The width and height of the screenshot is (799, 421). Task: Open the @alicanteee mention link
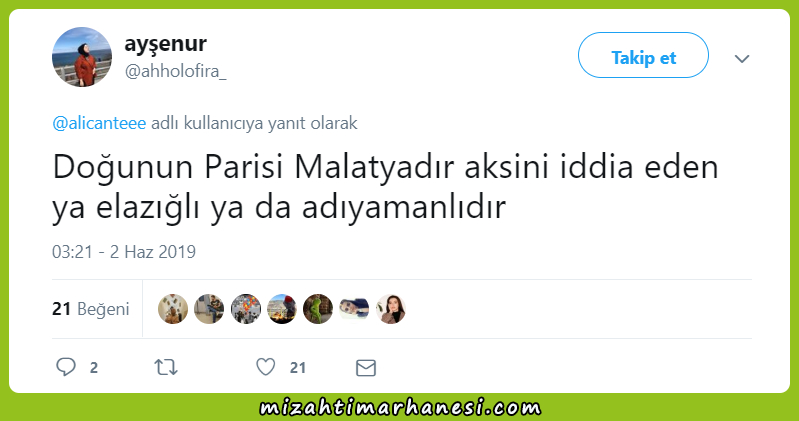click(99, 123)
